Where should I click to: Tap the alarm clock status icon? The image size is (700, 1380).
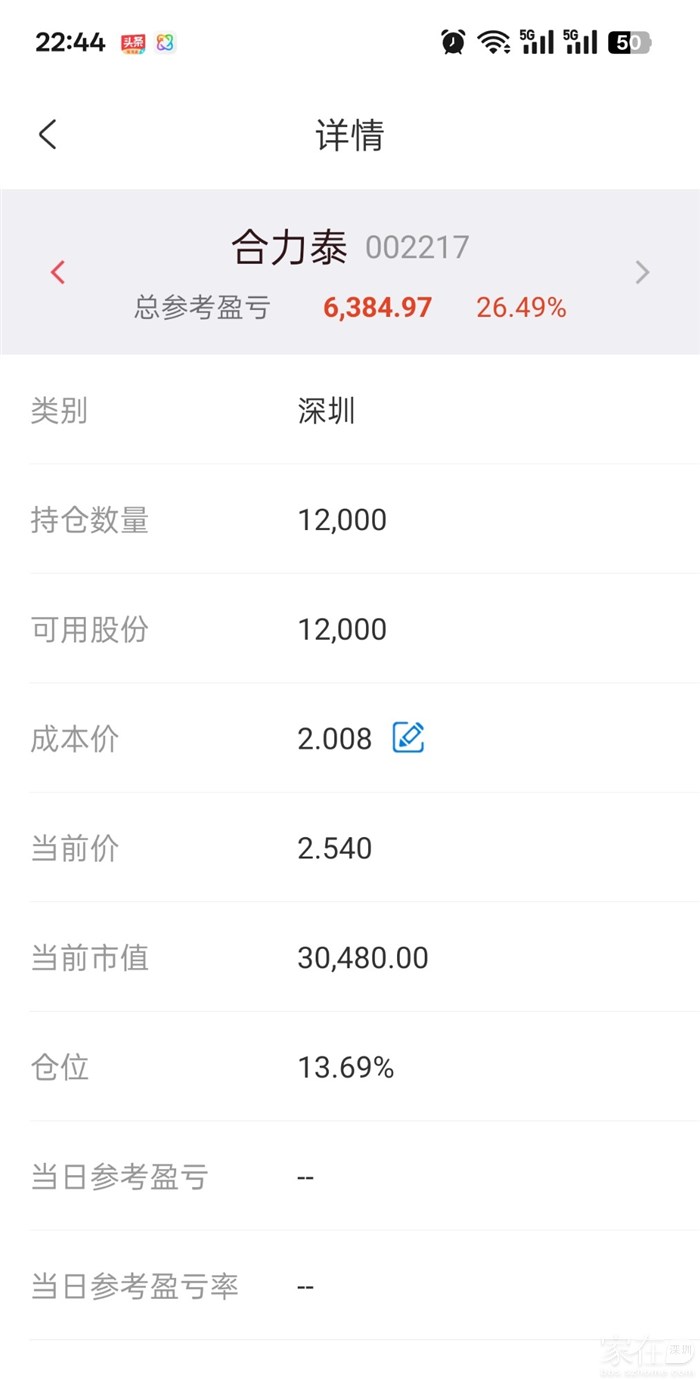pyautogui.click(x=453, y=42)
